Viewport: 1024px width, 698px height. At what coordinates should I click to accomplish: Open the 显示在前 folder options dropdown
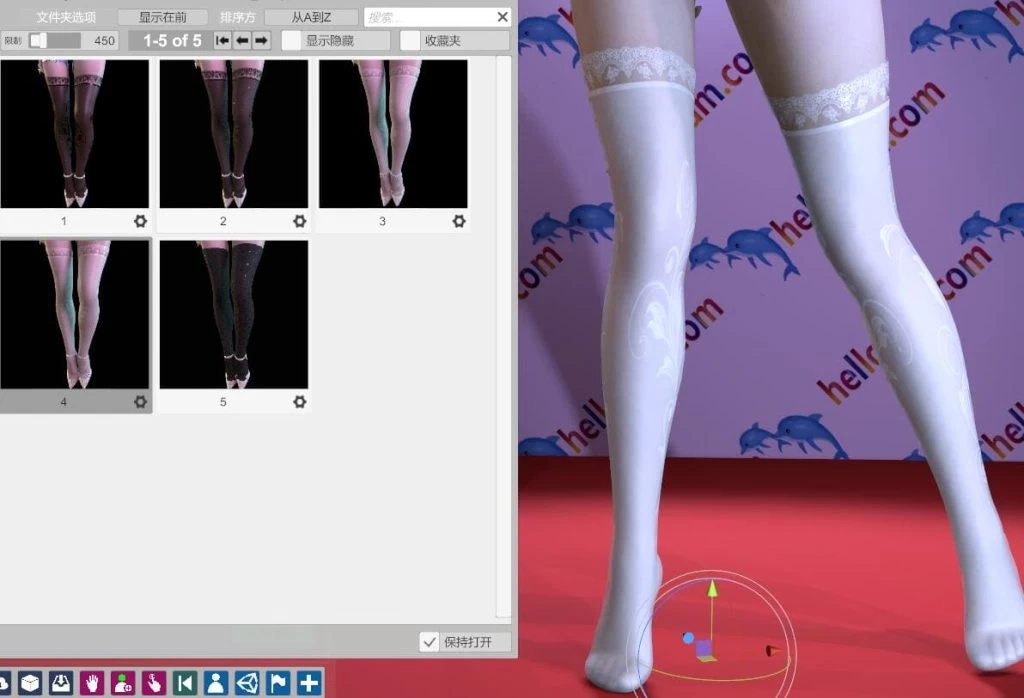[162, 17]
